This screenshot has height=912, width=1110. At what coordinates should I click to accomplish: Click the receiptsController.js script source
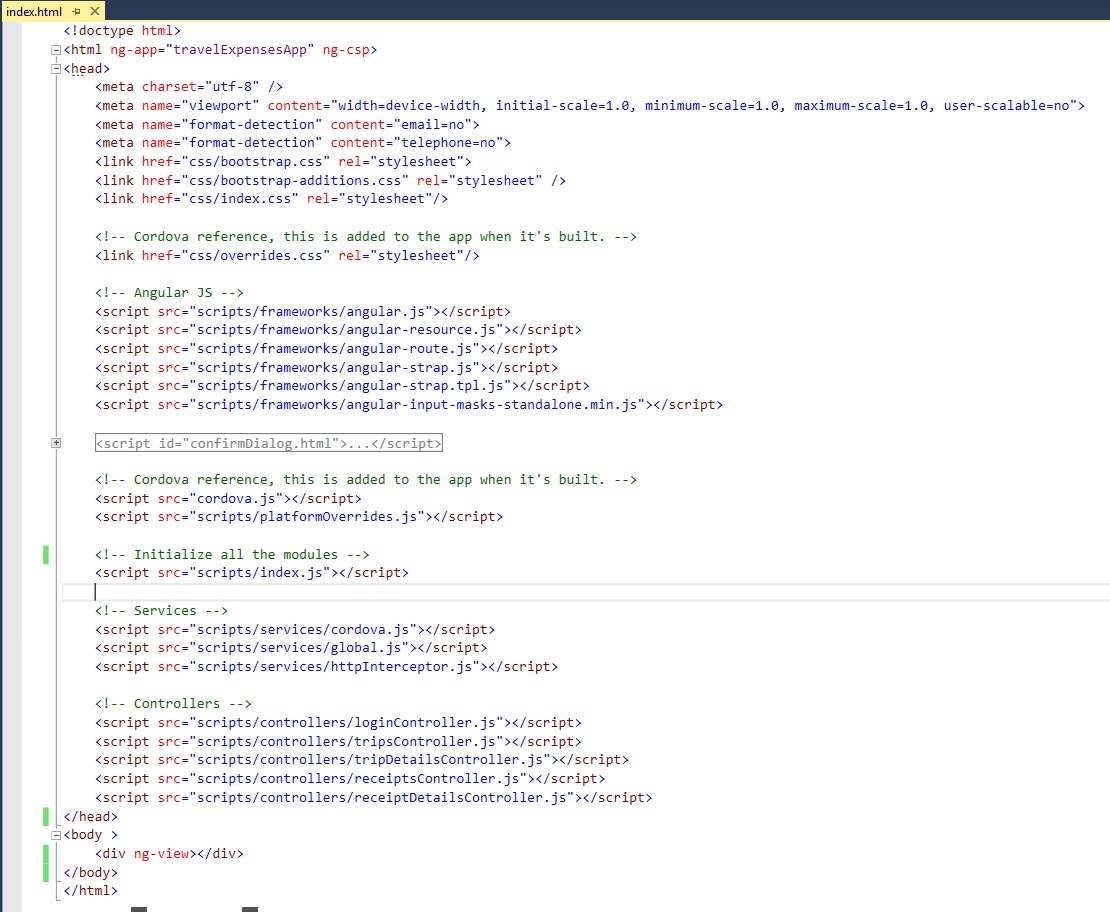pyautogui.click(x=358, y=779)
